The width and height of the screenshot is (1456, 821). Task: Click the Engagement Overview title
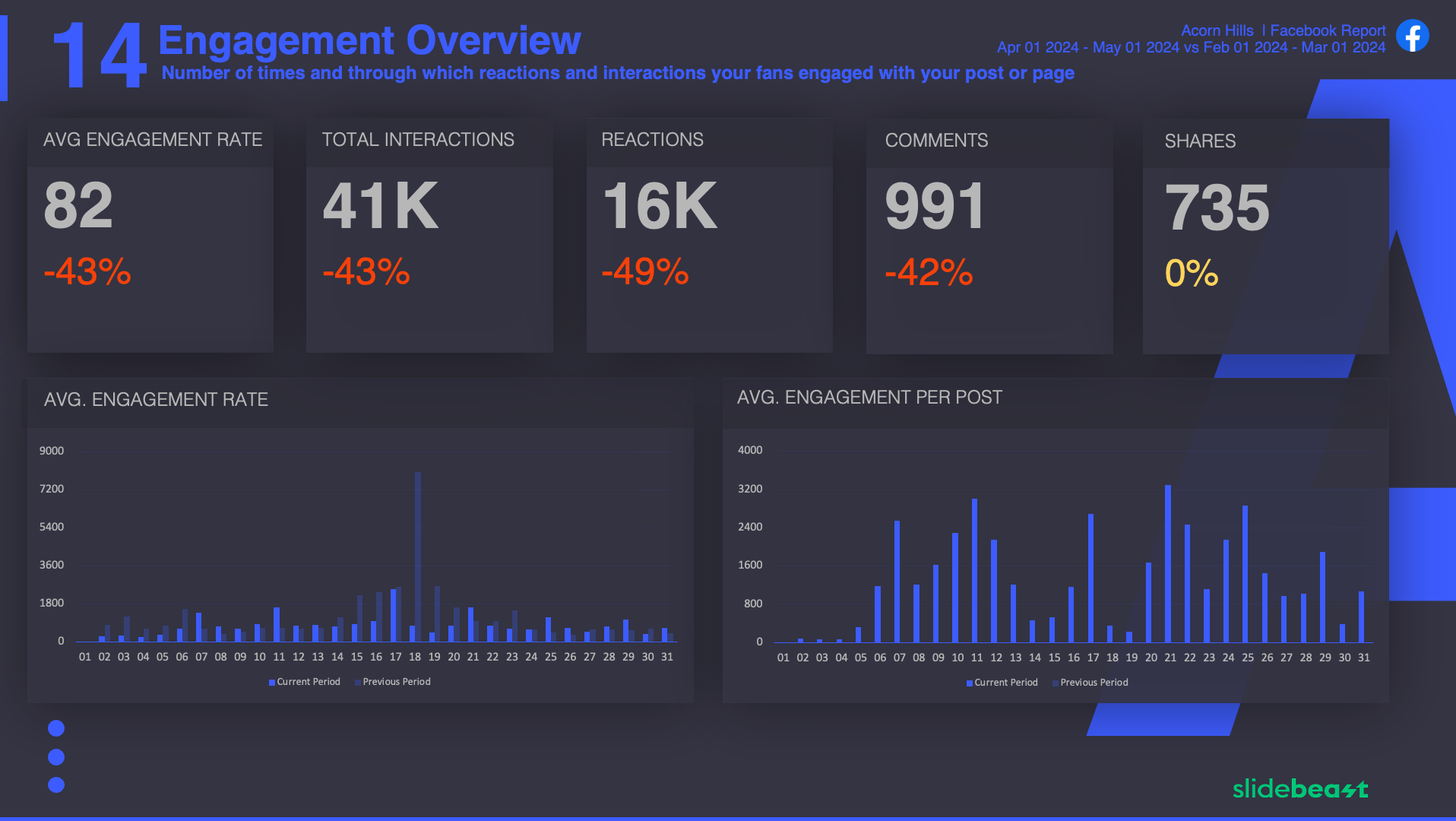click(x=369, y=40)
